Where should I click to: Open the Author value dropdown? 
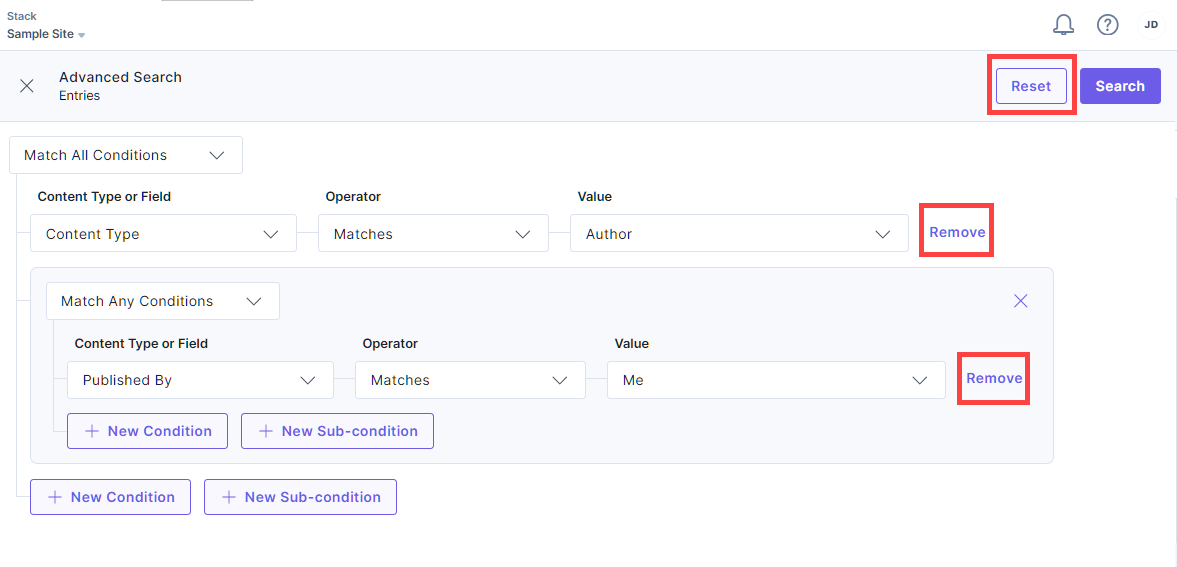pyautogui.click(x=739, y=234)
